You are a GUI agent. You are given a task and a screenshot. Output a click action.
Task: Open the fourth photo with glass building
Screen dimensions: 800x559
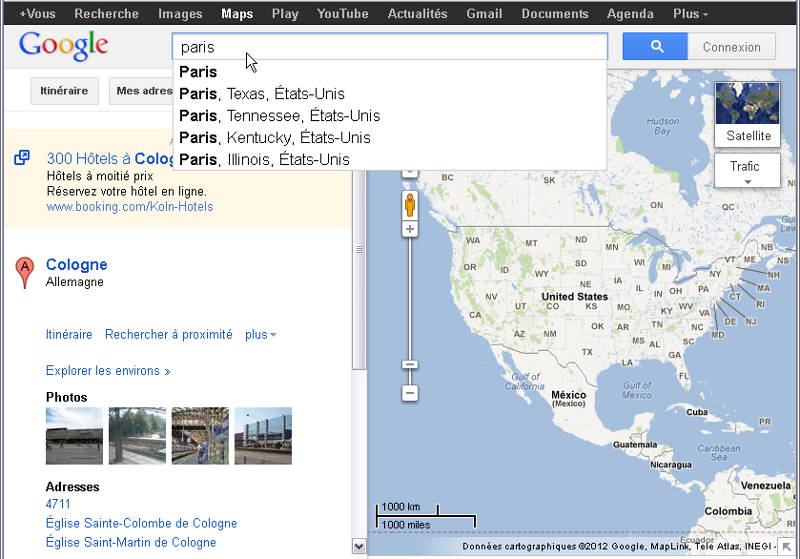(x=263, y=436)
